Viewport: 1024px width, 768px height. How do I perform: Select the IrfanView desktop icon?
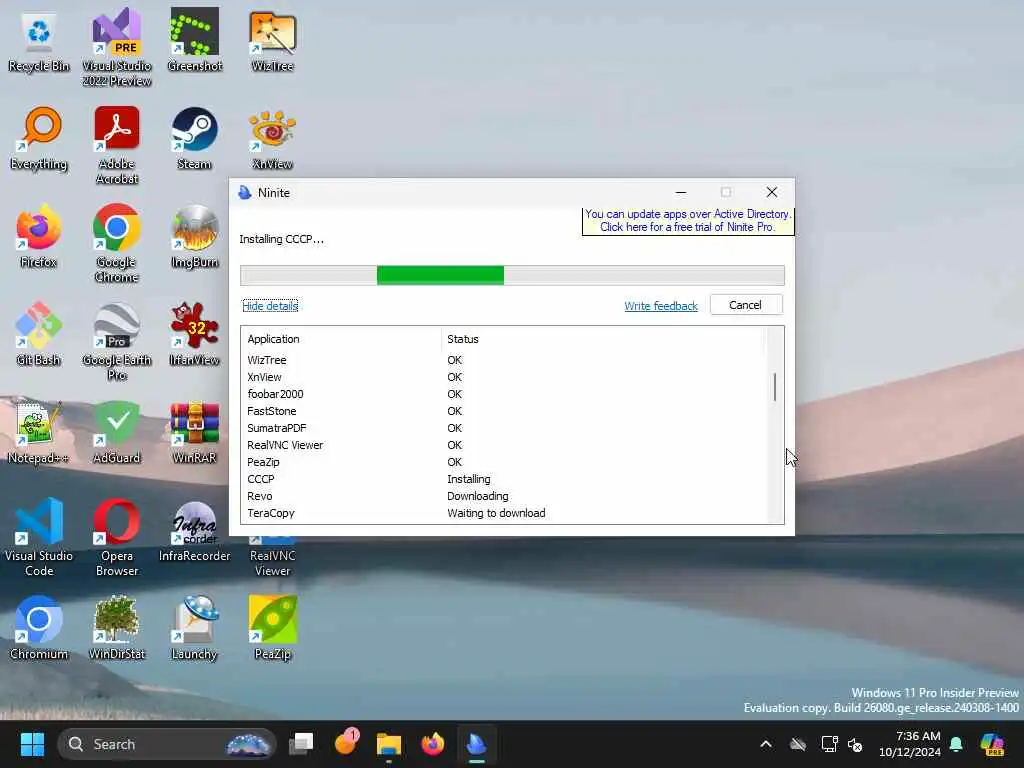coord(195,334)
